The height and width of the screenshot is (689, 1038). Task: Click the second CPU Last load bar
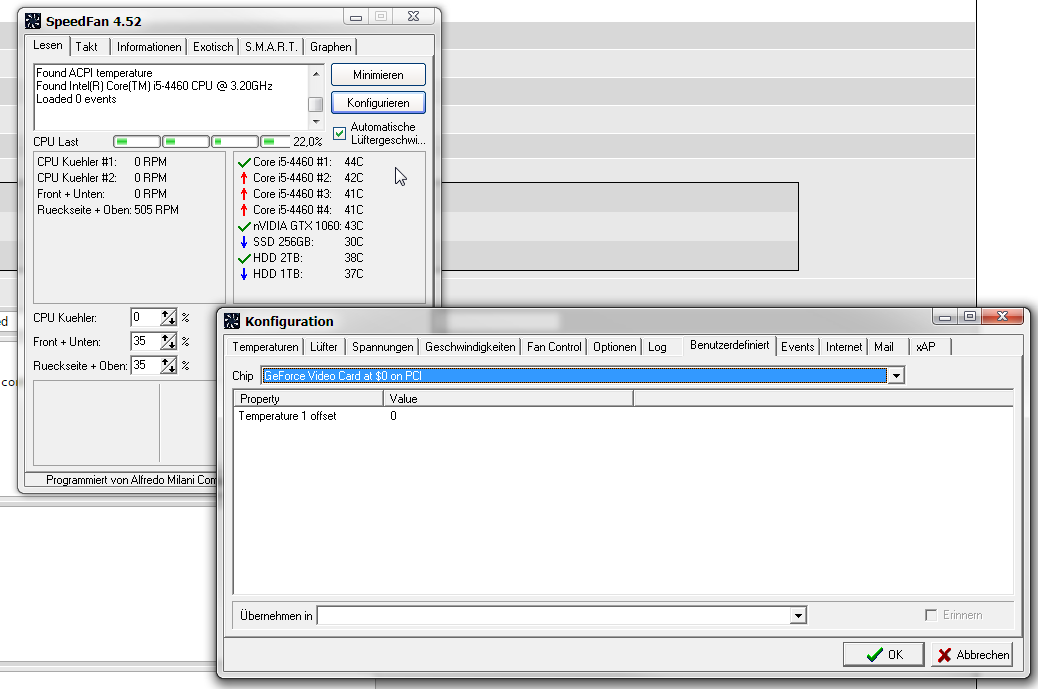coord(186,142)
